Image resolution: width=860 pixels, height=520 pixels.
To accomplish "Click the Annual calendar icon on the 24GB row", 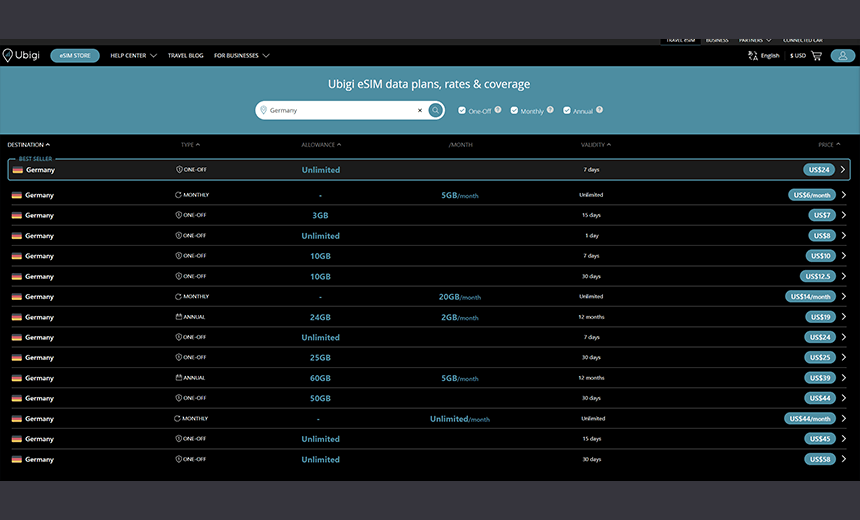I will click(x=178, y=316).
